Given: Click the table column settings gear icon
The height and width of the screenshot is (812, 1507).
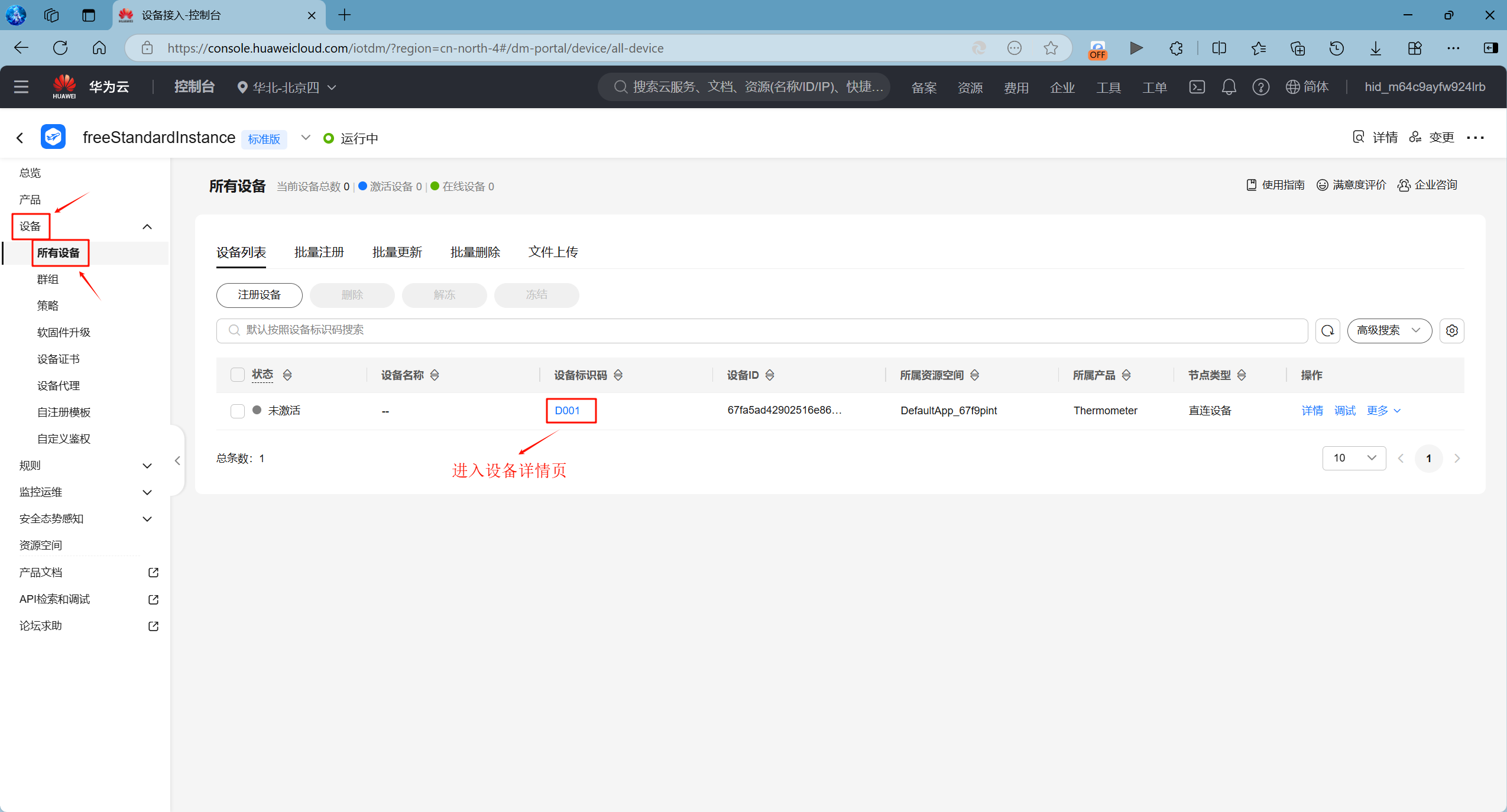Looking at the screenshot, I should [x=1451, y=330].
